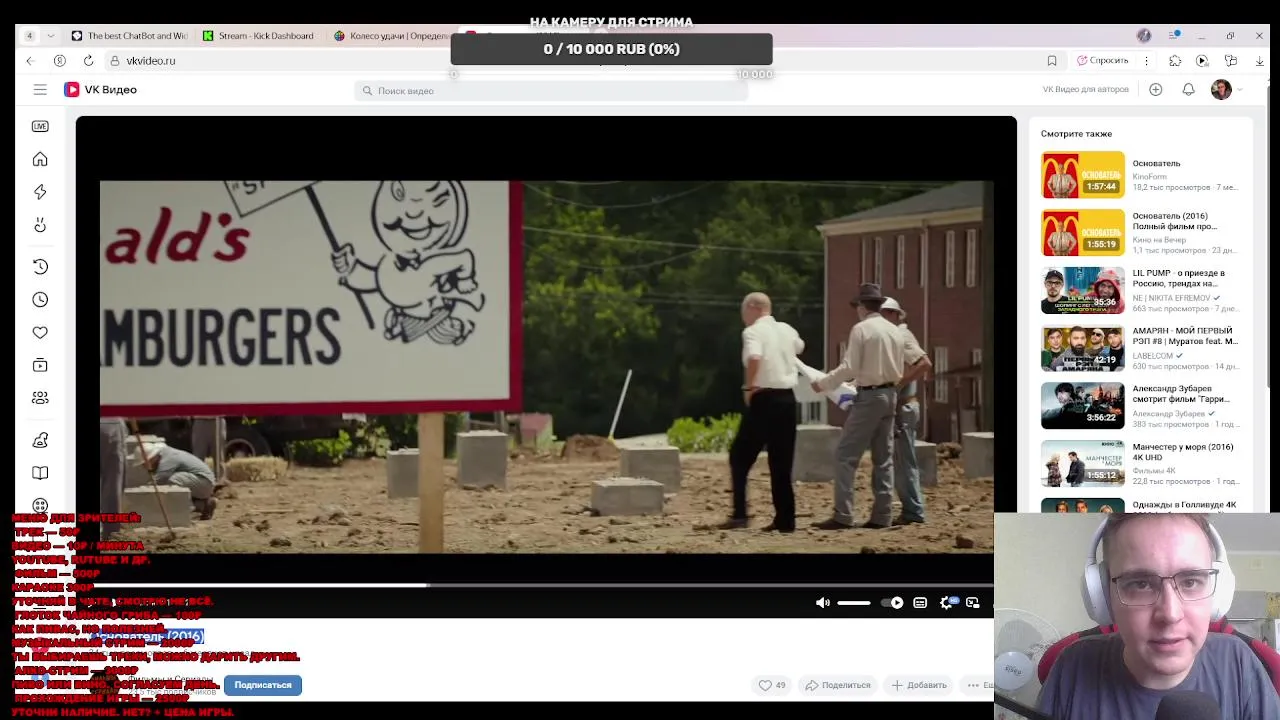Open VK Видео для авторов link
Viewport: 1280px width, 720px height.
(x=1085, y=89)
